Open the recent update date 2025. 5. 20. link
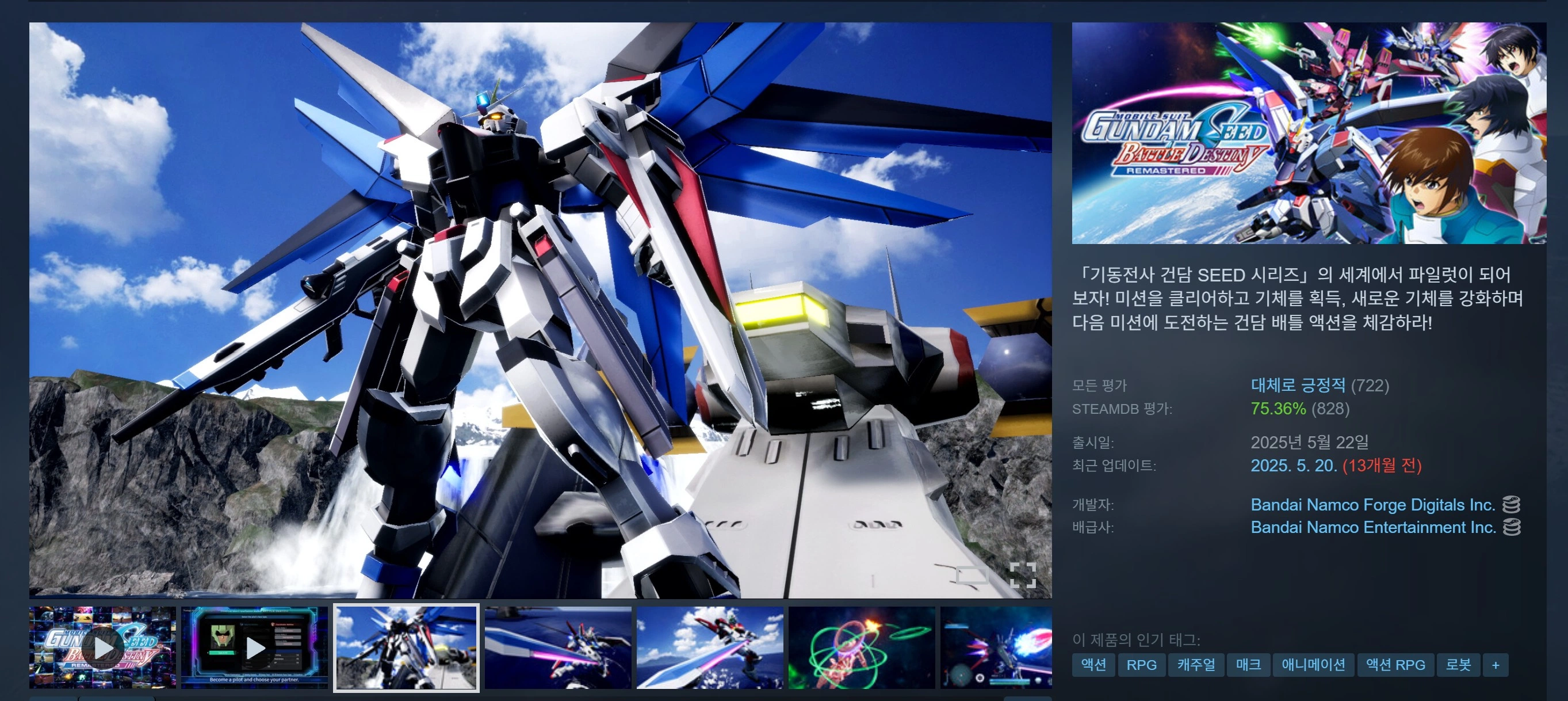 pyautogui.click(x=1294, y=465)
